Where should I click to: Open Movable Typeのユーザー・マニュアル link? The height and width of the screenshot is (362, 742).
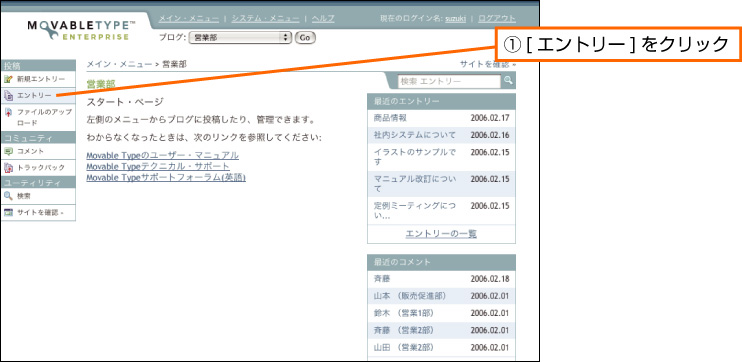coord(162,155)
